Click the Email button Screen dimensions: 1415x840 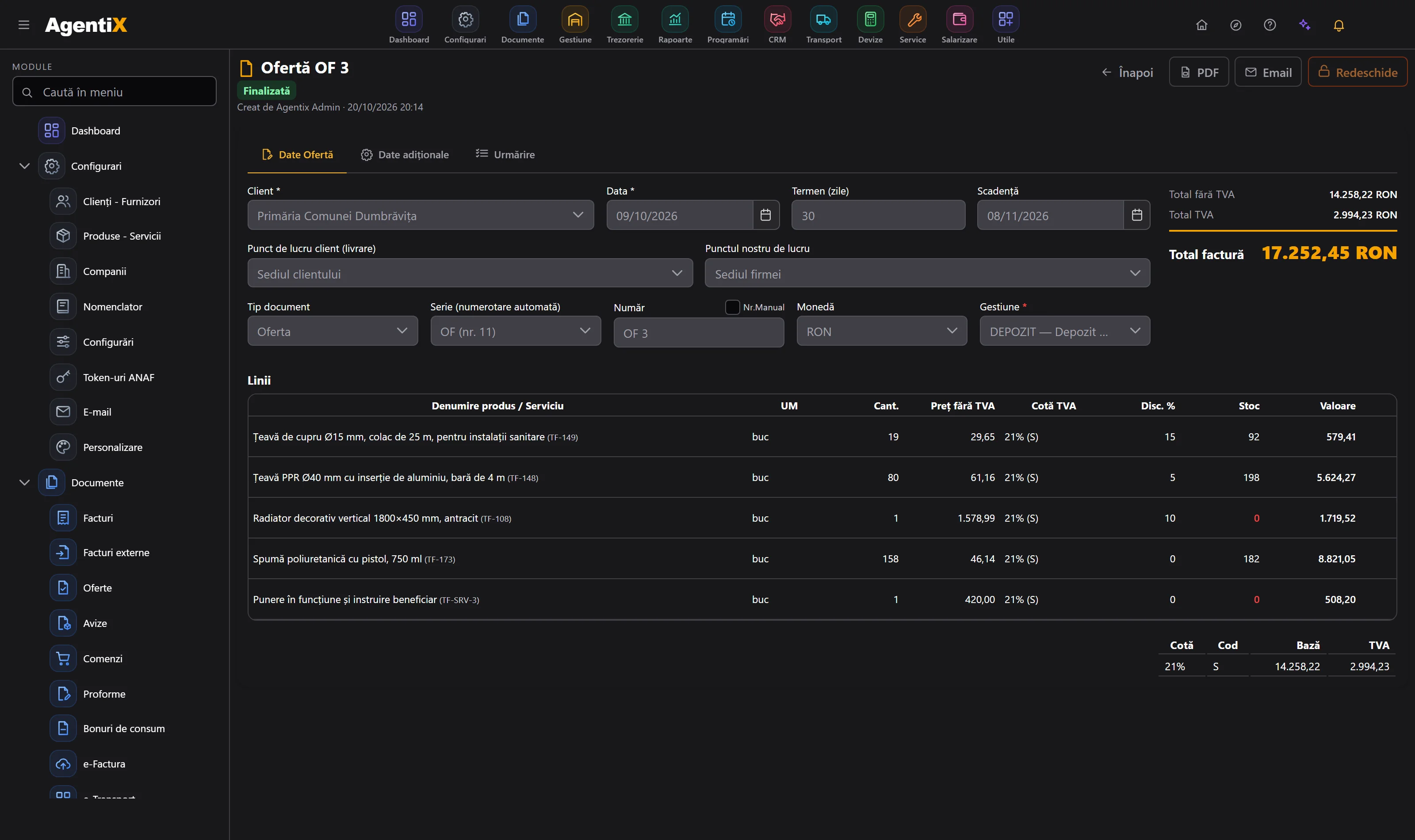(1268, 72)
